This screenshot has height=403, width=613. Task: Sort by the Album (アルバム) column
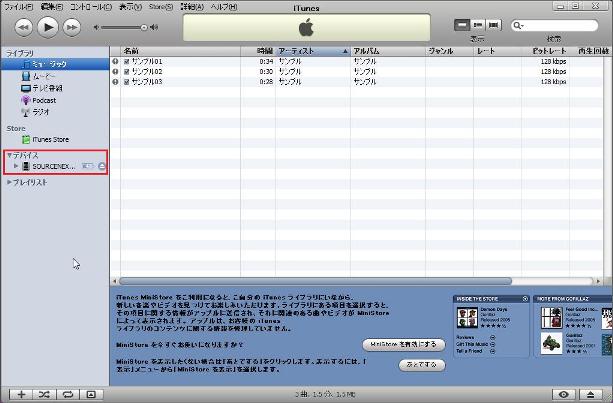tap(388, 51)
